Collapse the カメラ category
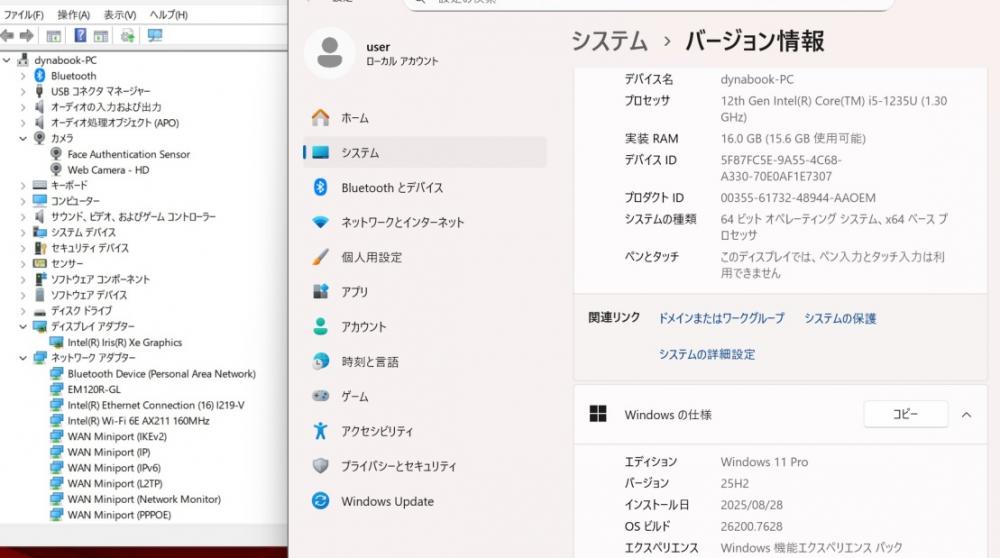Screen dimensions: 1000x558 pyautogui.click(x=23, y=138)
